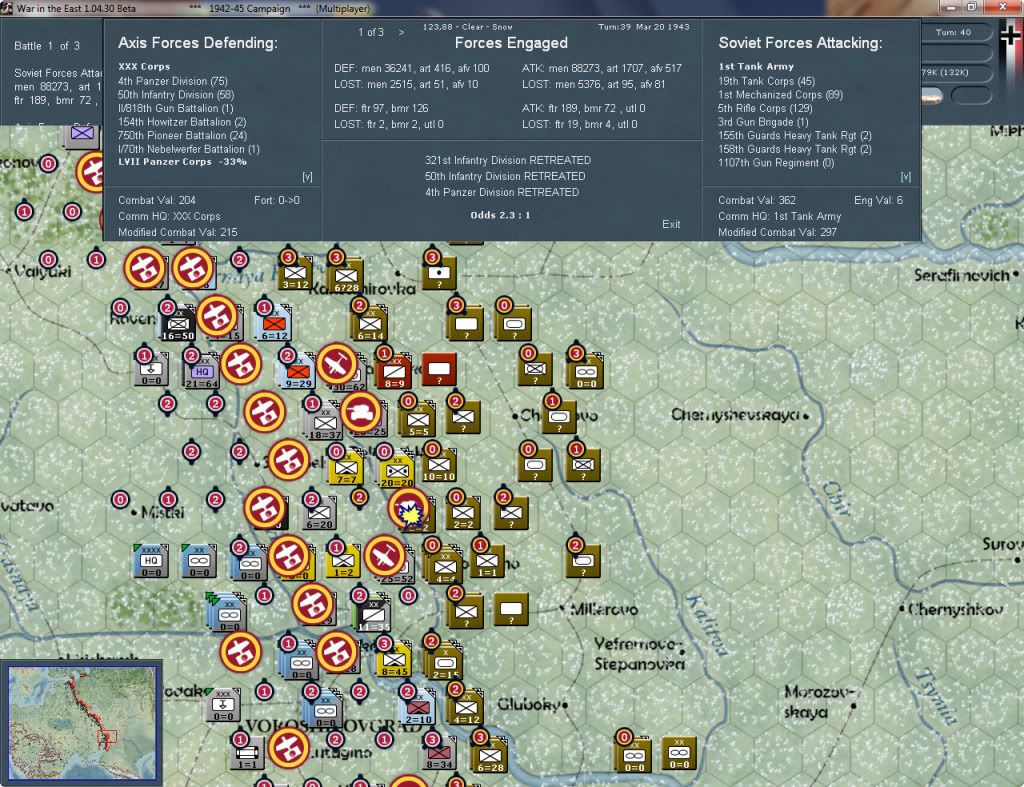Select the yellow infantry counter marked 8=45

(x=394, y=660)
